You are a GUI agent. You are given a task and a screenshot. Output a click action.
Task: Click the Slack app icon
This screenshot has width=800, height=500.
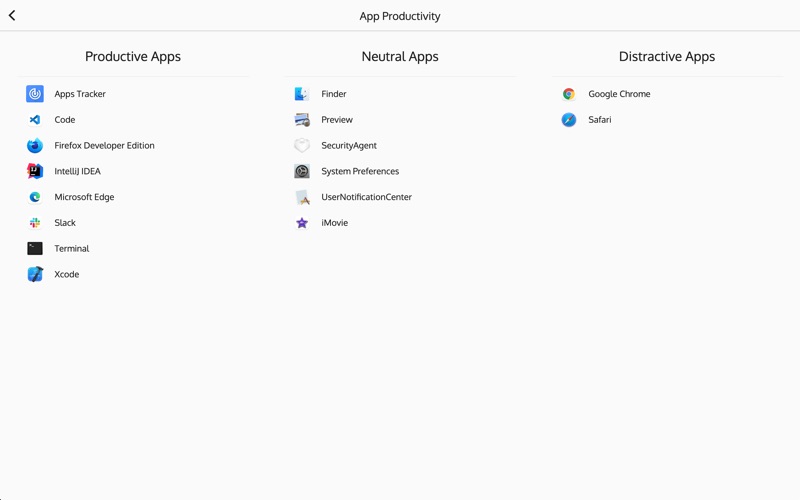click(35, 222)
